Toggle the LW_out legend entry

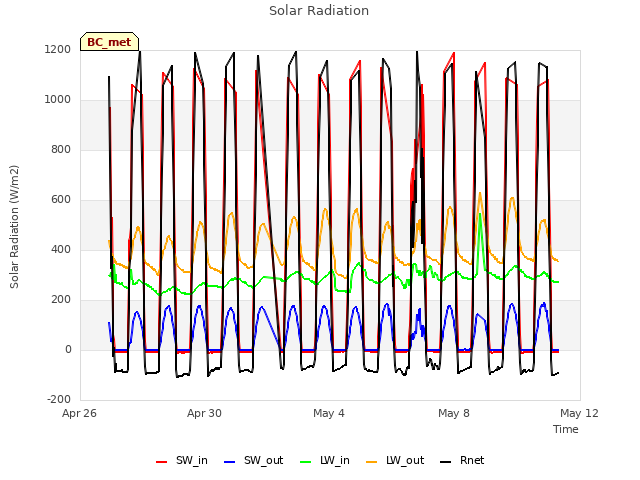[x=395, y=460]
